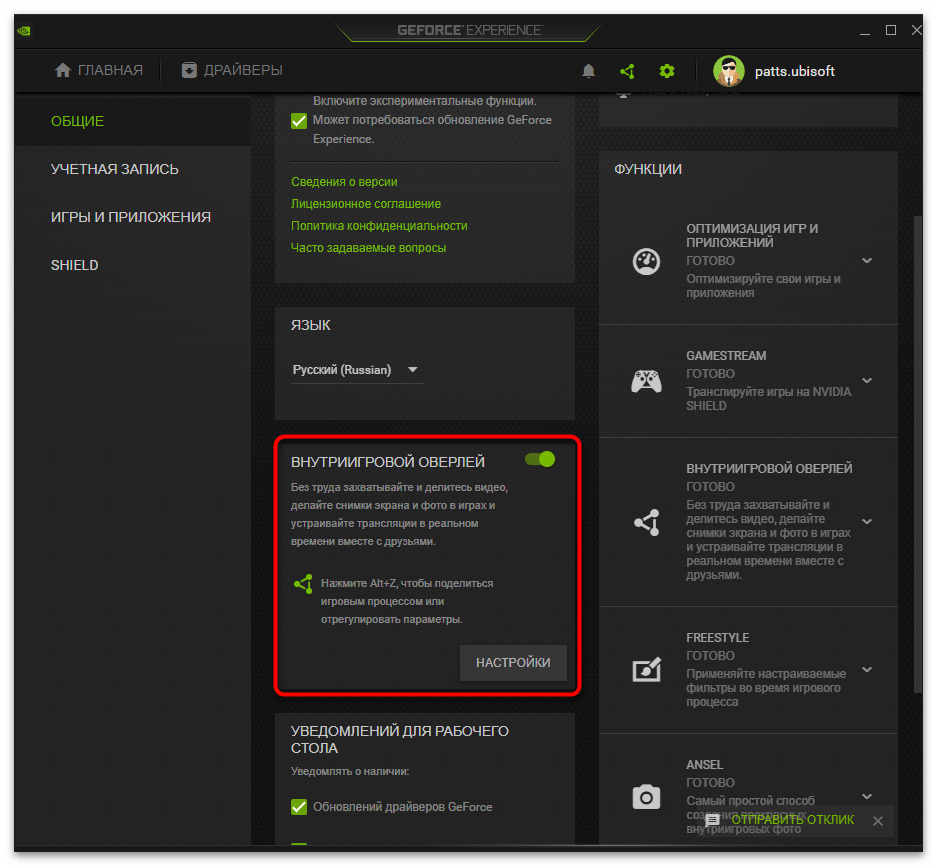
Task: Click the home icon next to ГЛАВНАЯ
Action: pyautogui.click(x=63, y=71)
